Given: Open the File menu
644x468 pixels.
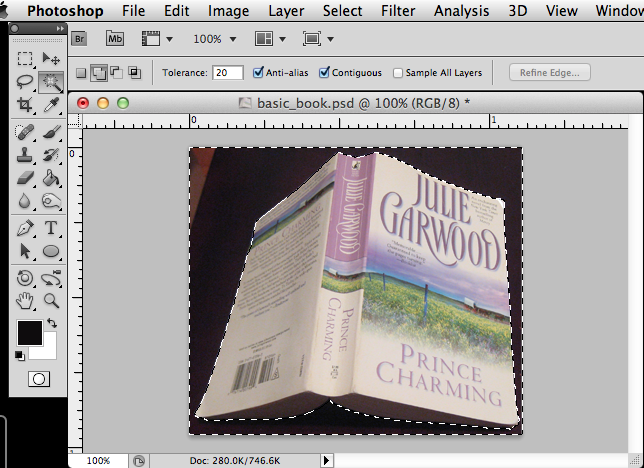Looking at the screenshot, I should [x=133, y=11].
